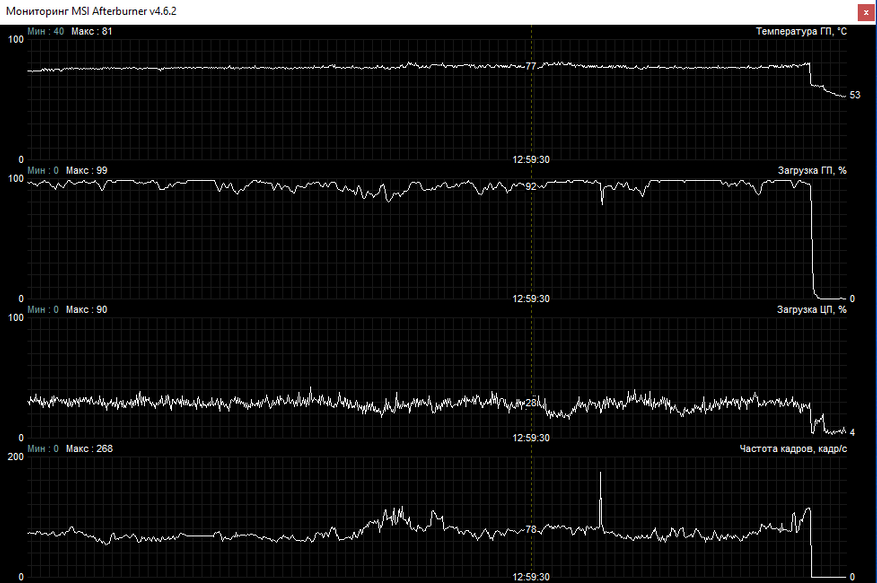Screen dimensions: 877x583
Task: Click the current CPU load value 4
Action: [x=852, y=432]
